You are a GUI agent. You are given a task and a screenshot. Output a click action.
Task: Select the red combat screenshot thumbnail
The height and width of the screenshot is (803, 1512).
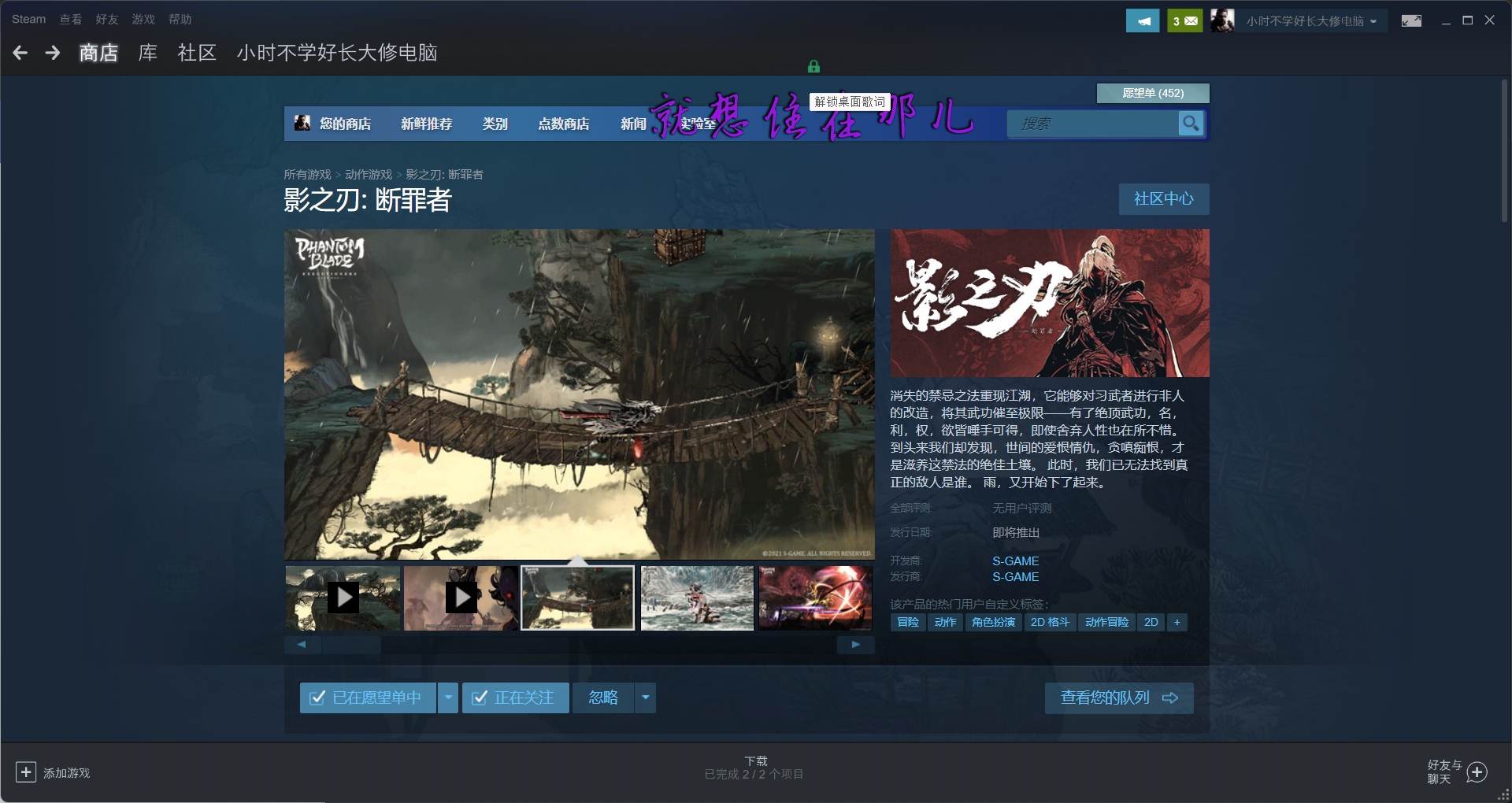click(x=815, y=598)
